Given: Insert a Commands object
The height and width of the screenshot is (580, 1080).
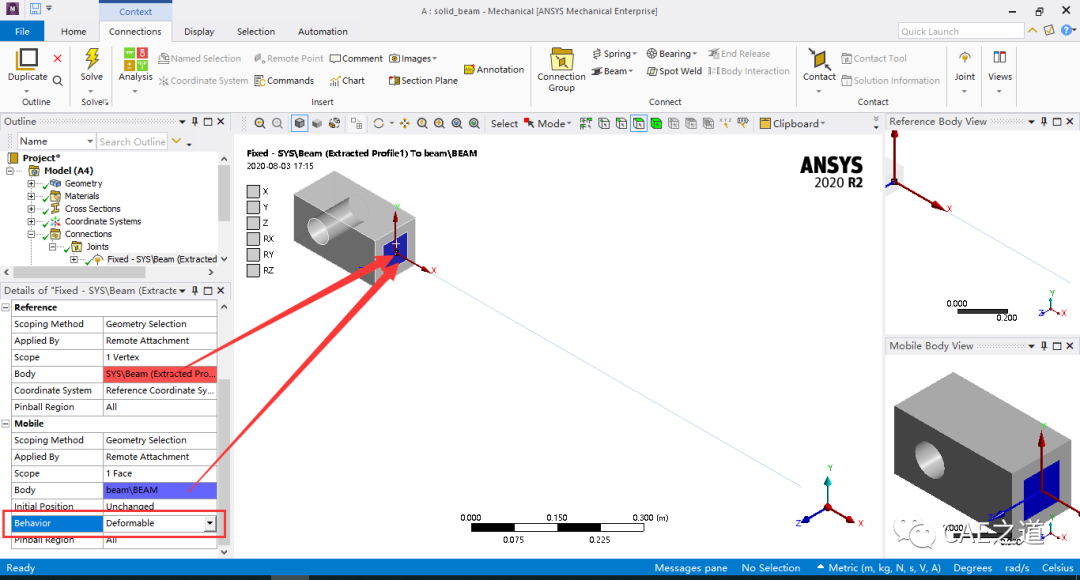Looking at the screenshot, I should pos(284,81).
